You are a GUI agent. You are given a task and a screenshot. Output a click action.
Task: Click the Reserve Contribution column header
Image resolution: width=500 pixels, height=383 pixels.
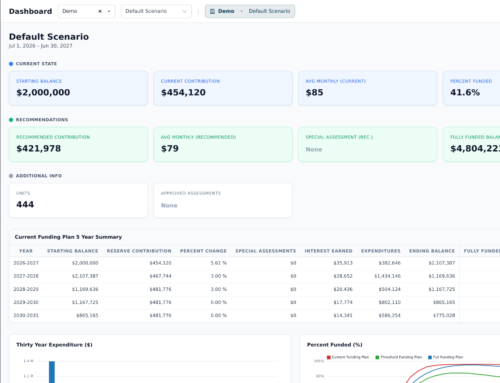(x=139, y=251)
